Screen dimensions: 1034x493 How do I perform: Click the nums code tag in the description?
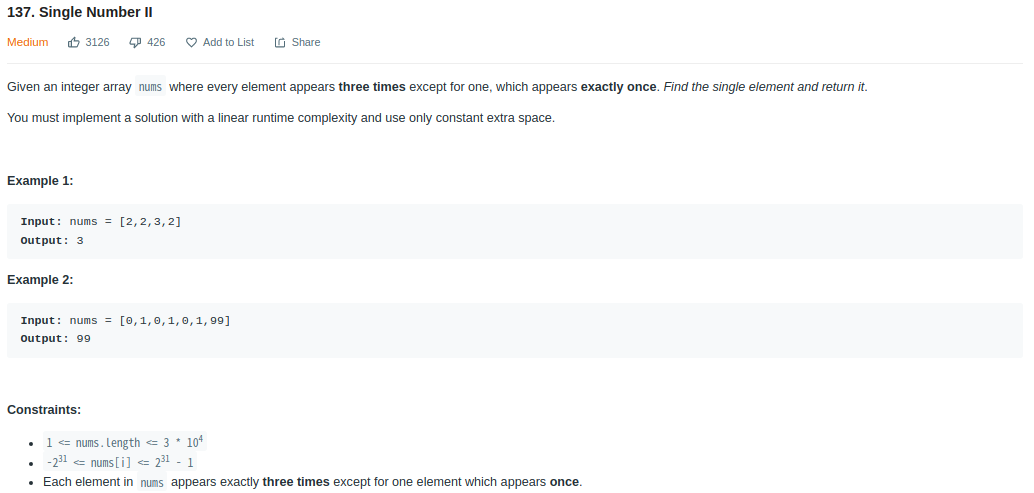[x=150, y=87]
